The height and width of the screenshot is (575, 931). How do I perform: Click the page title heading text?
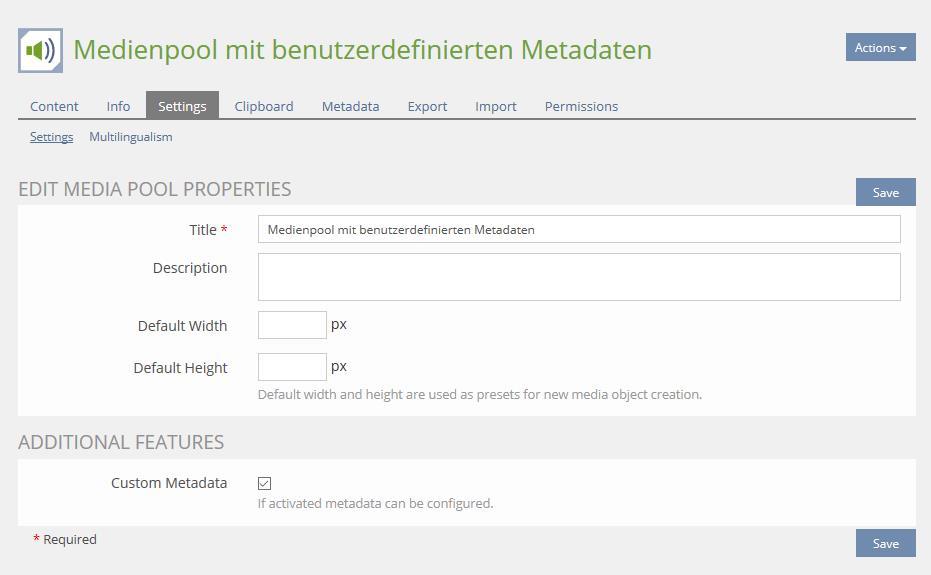click(362, 50)
